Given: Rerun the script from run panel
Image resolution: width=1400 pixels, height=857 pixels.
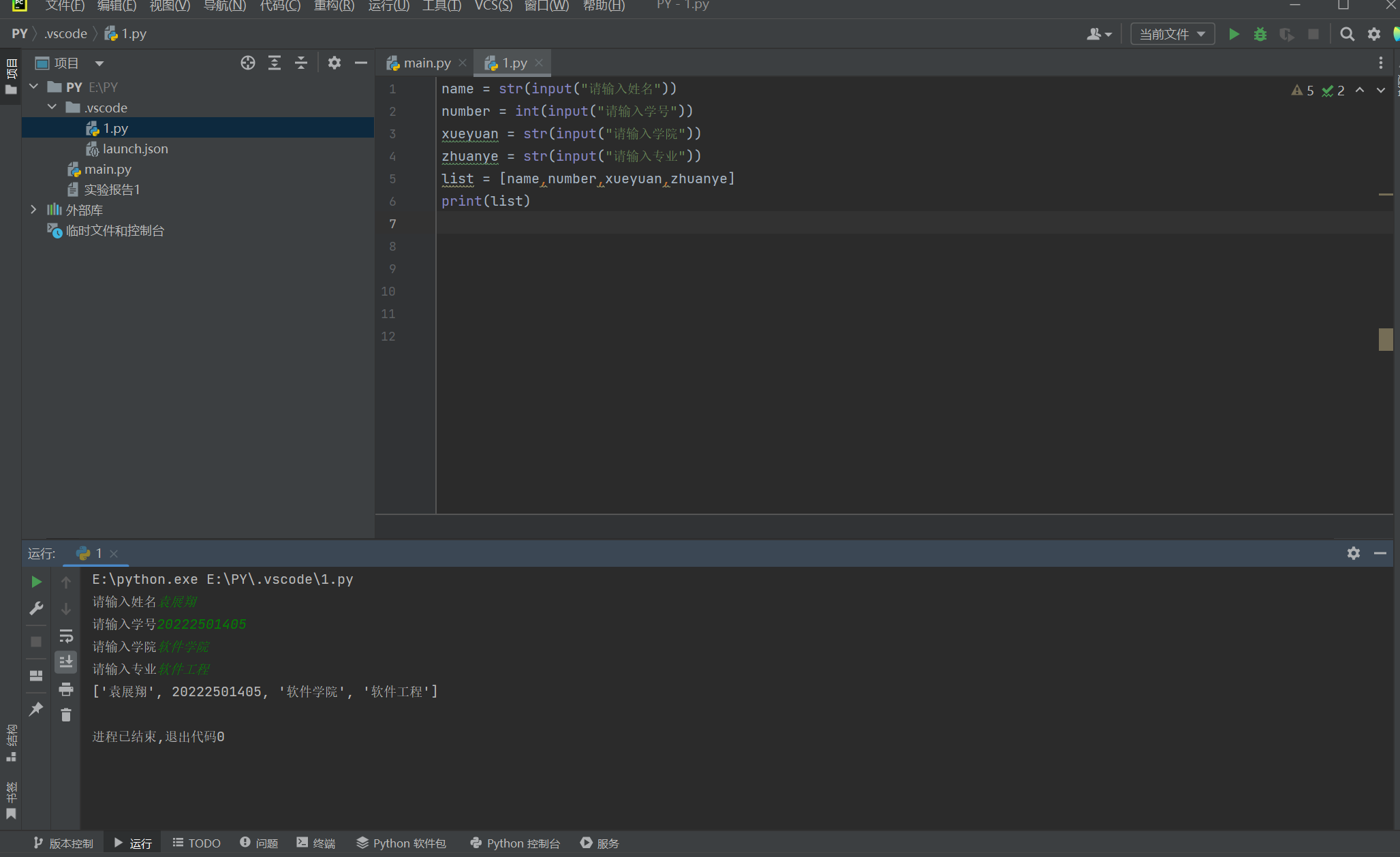Looking at the screenshot, I should click(37, 582).
